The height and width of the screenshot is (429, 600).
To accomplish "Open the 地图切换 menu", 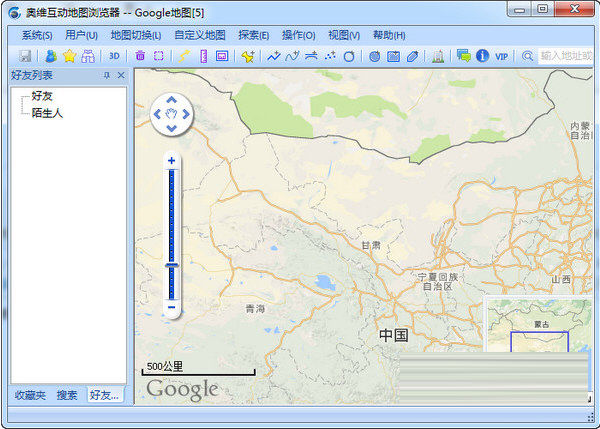I will [x=135, y=35].
